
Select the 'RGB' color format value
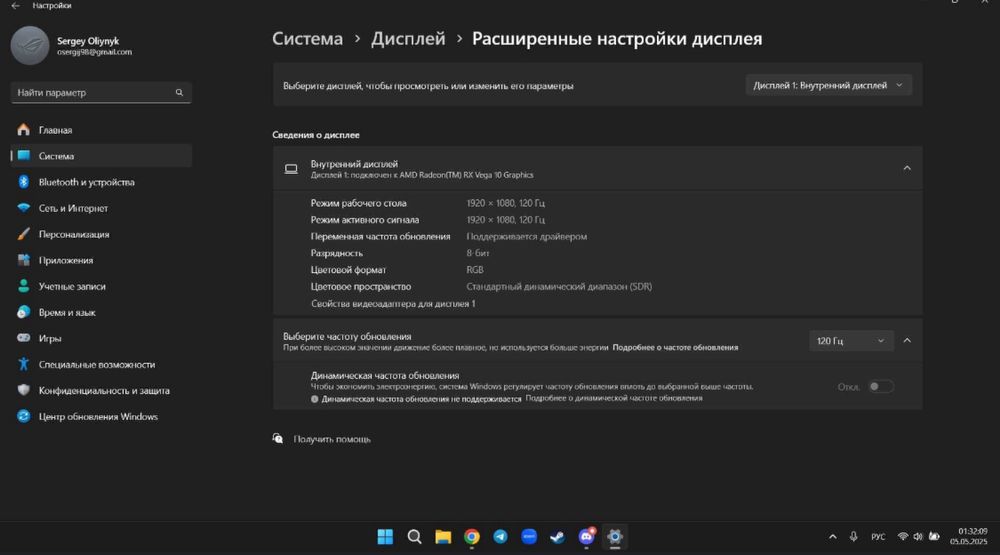pyautogui.click(x=474, y=270)
